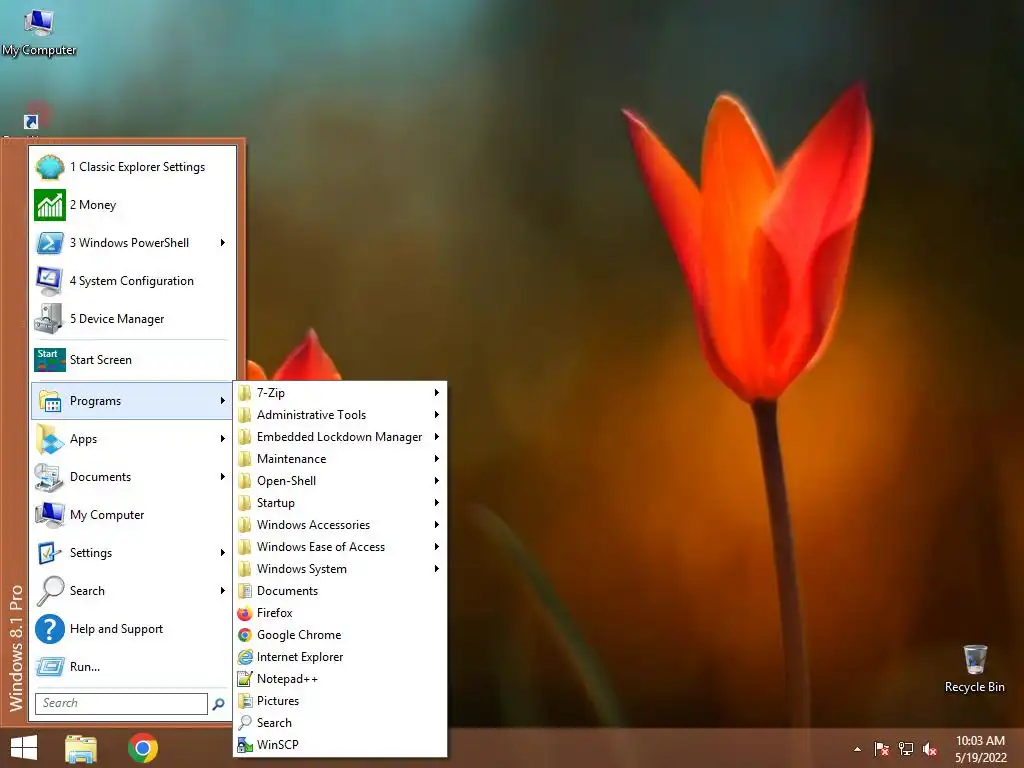Click the network tray icon

(x=906, y=749)
